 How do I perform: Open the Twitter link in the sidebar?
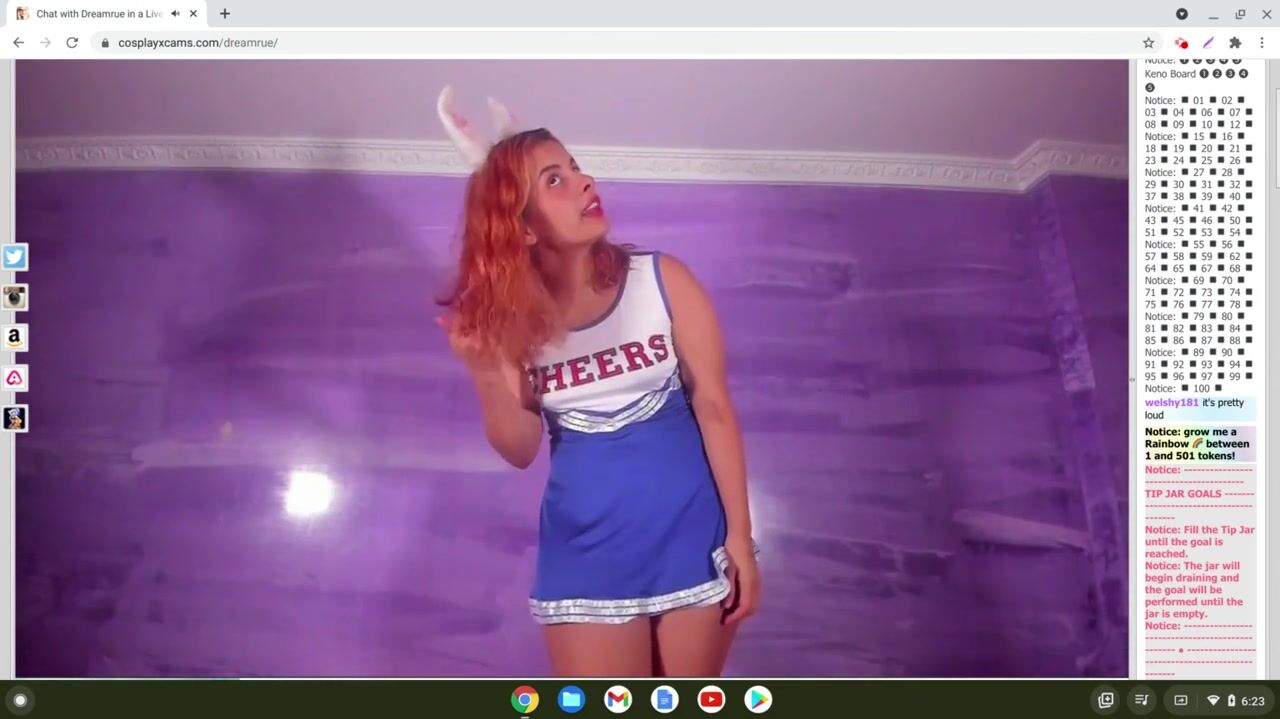[14, 257]
